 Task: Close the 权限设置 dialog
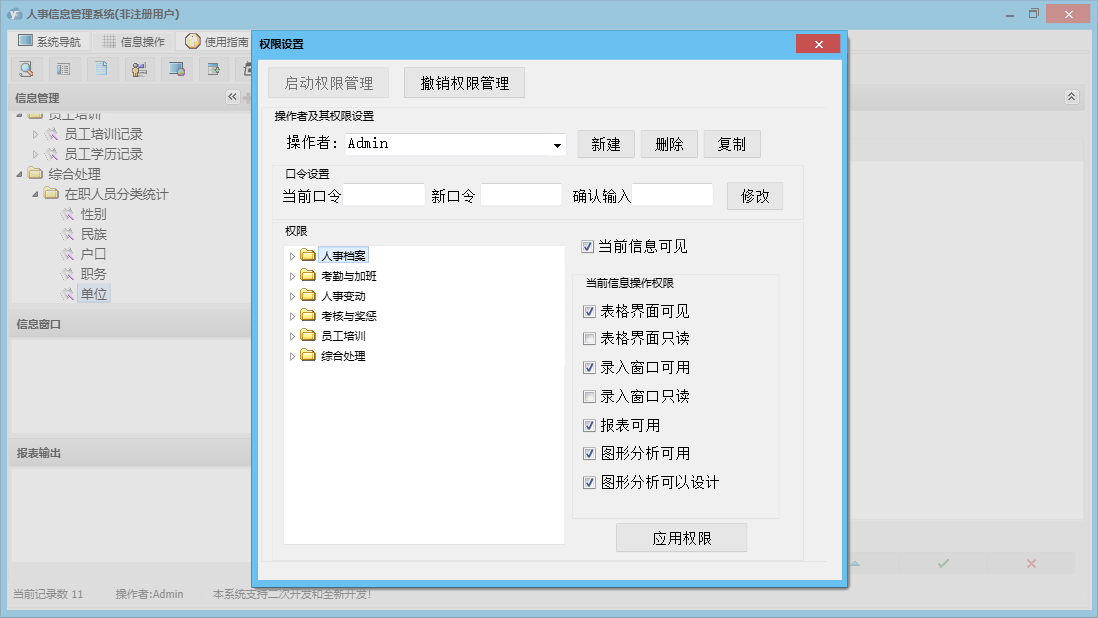818,44
